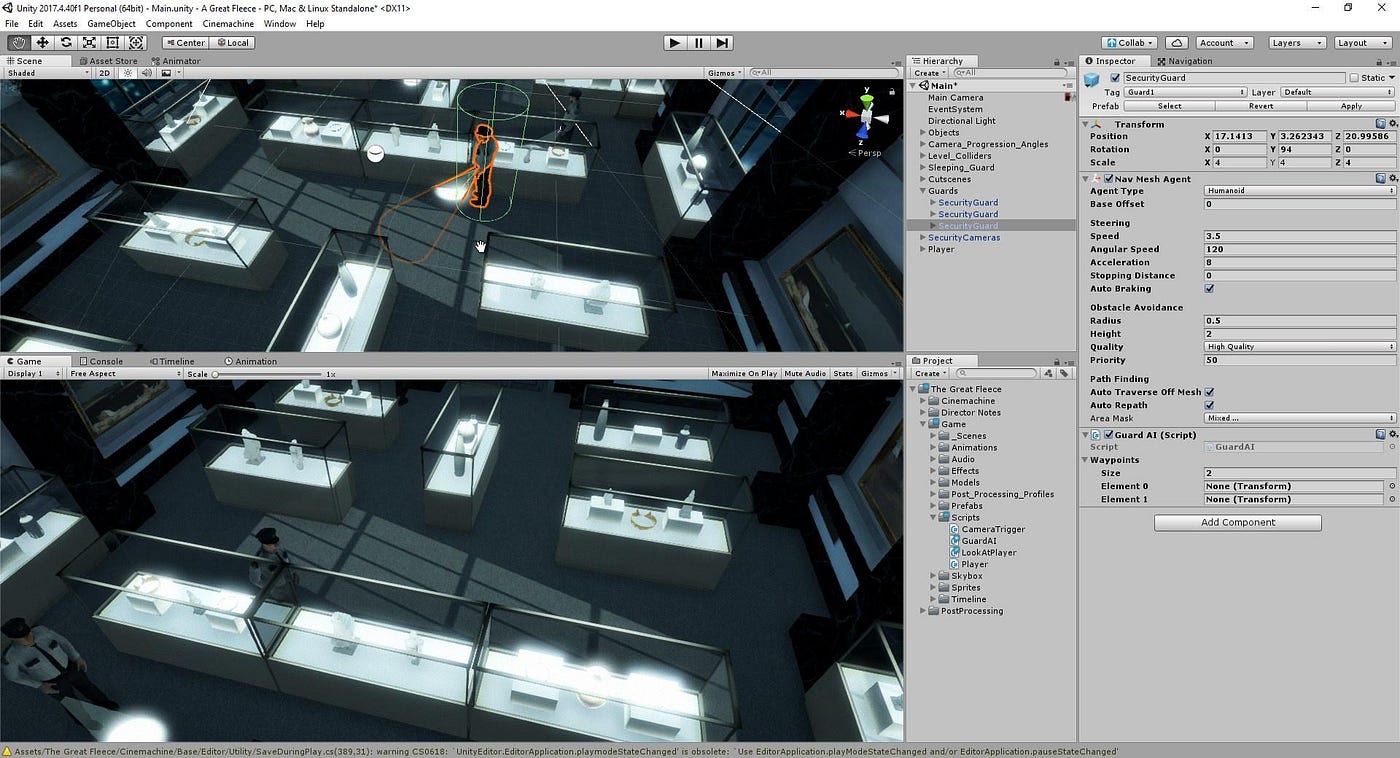
Task: Toggle scene effects image icon
Action: pyautogui.click(x=166, y=73)
